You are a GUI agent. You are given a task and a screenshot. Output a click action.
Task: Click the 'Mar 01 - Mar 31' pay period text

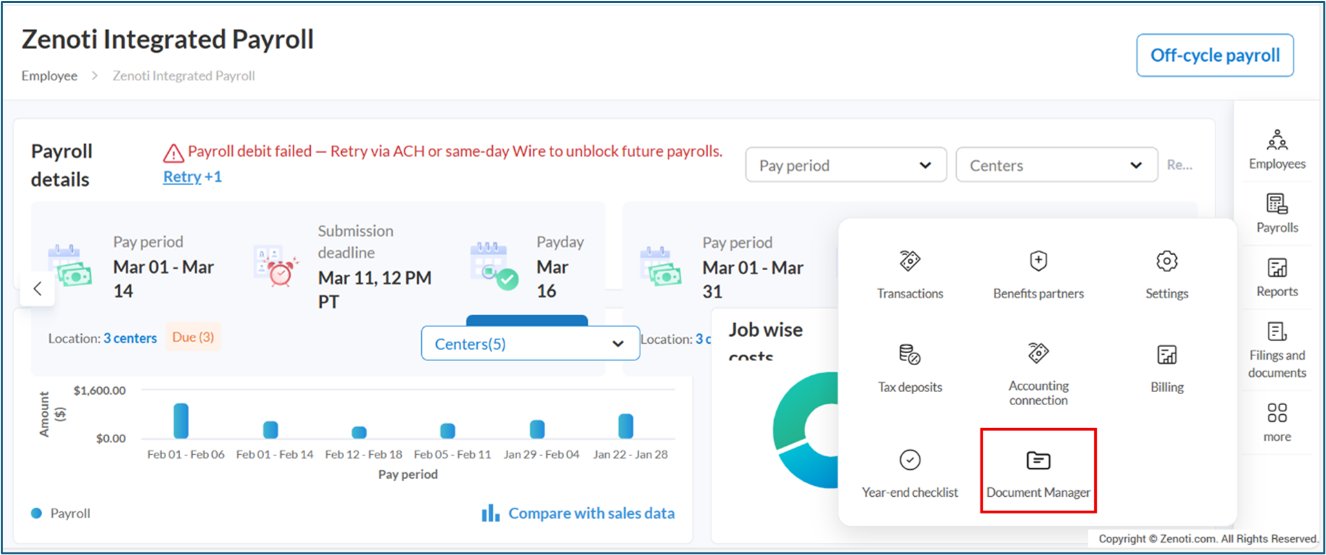753,279
